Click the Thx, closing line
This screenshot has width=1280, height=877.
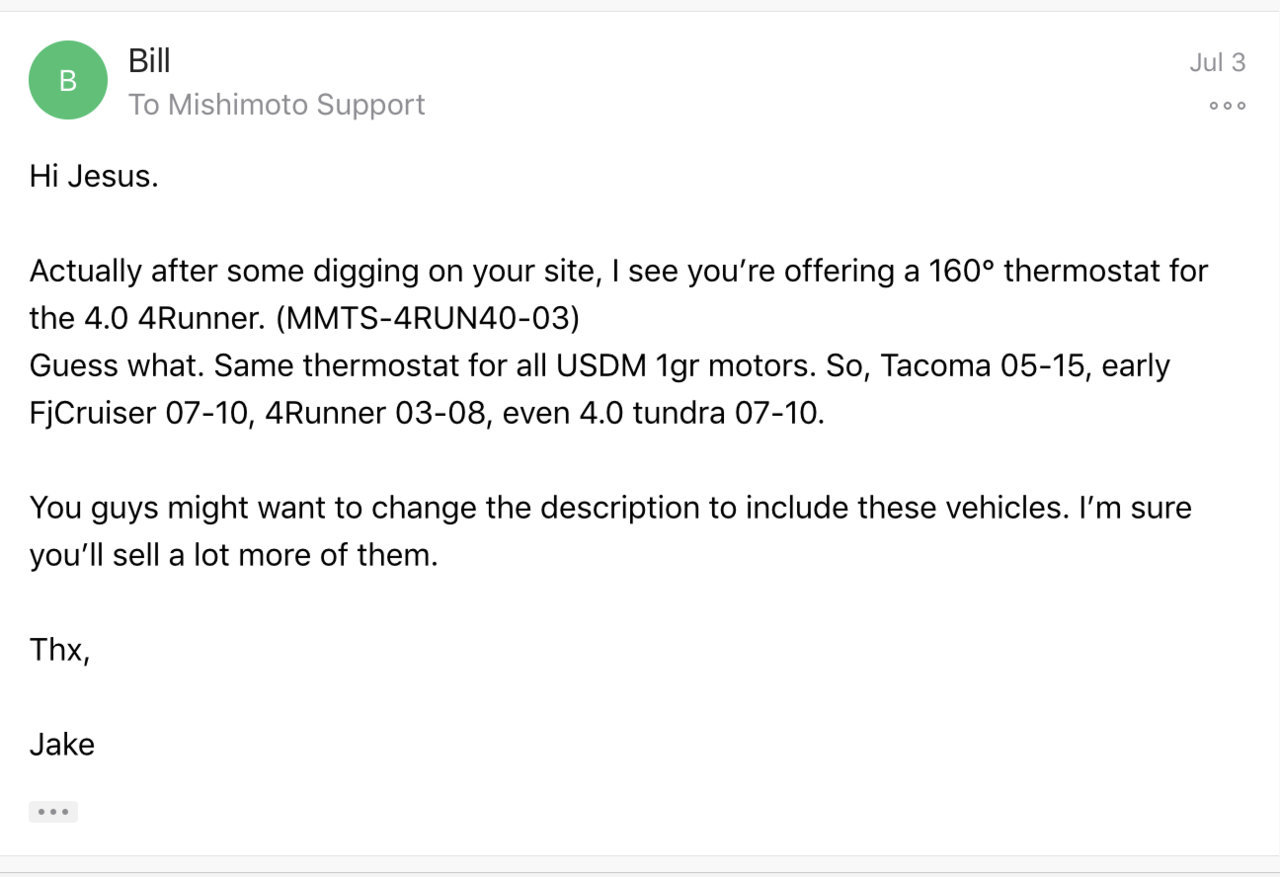click(60, 650)
